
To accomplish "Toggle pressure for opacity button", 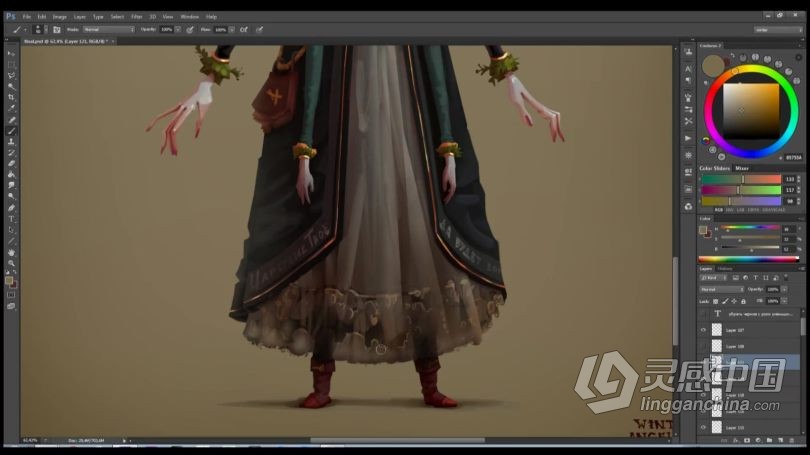I will tap(190, 29).
